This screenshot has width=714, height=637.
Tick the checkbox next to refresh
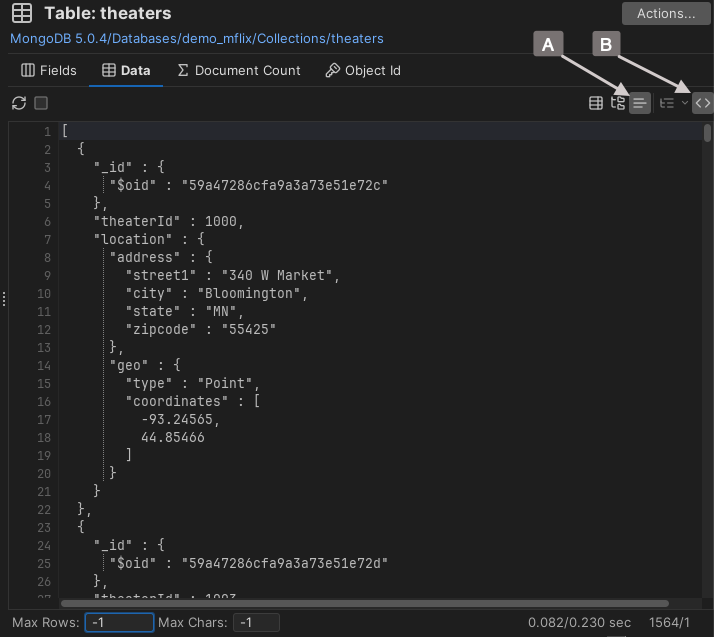tap(41, 103)
